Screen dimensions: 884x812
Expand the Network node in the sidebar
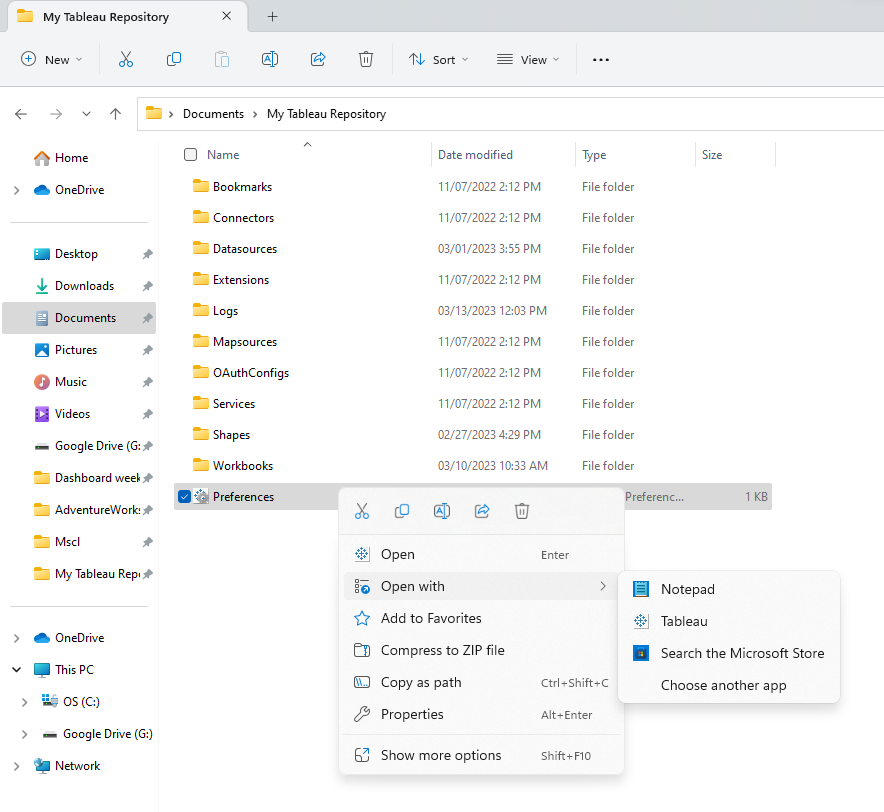18,766
